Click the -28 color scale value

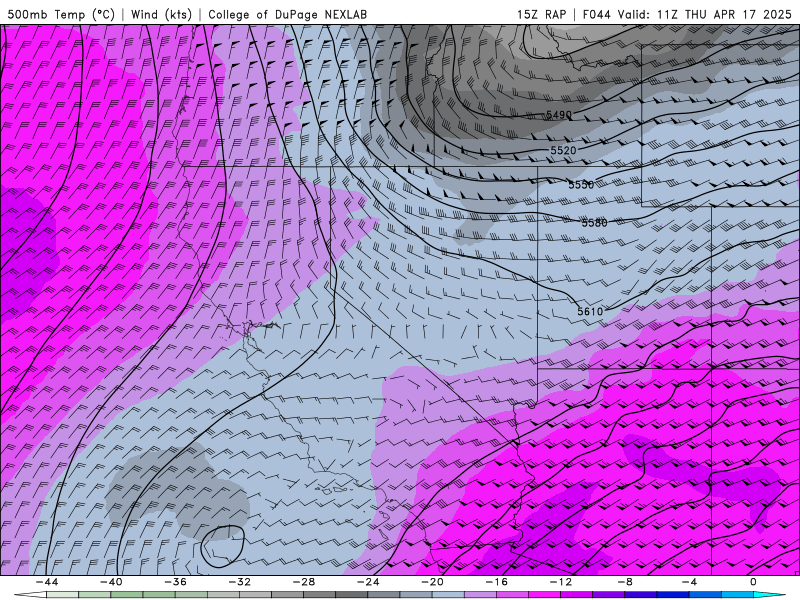point(304,582)
